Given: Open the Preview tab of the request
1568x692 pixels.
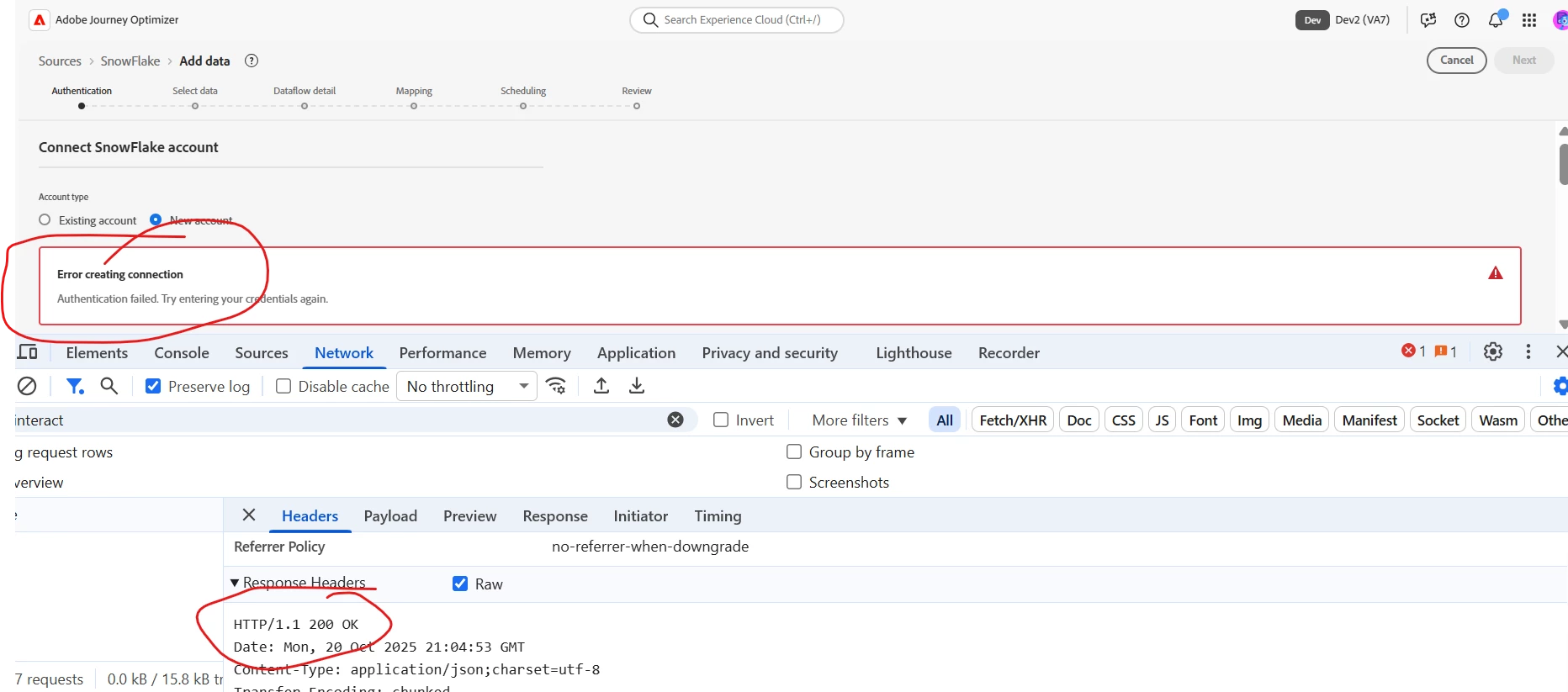Looking at the screenshot, I should tap(469, 515).
